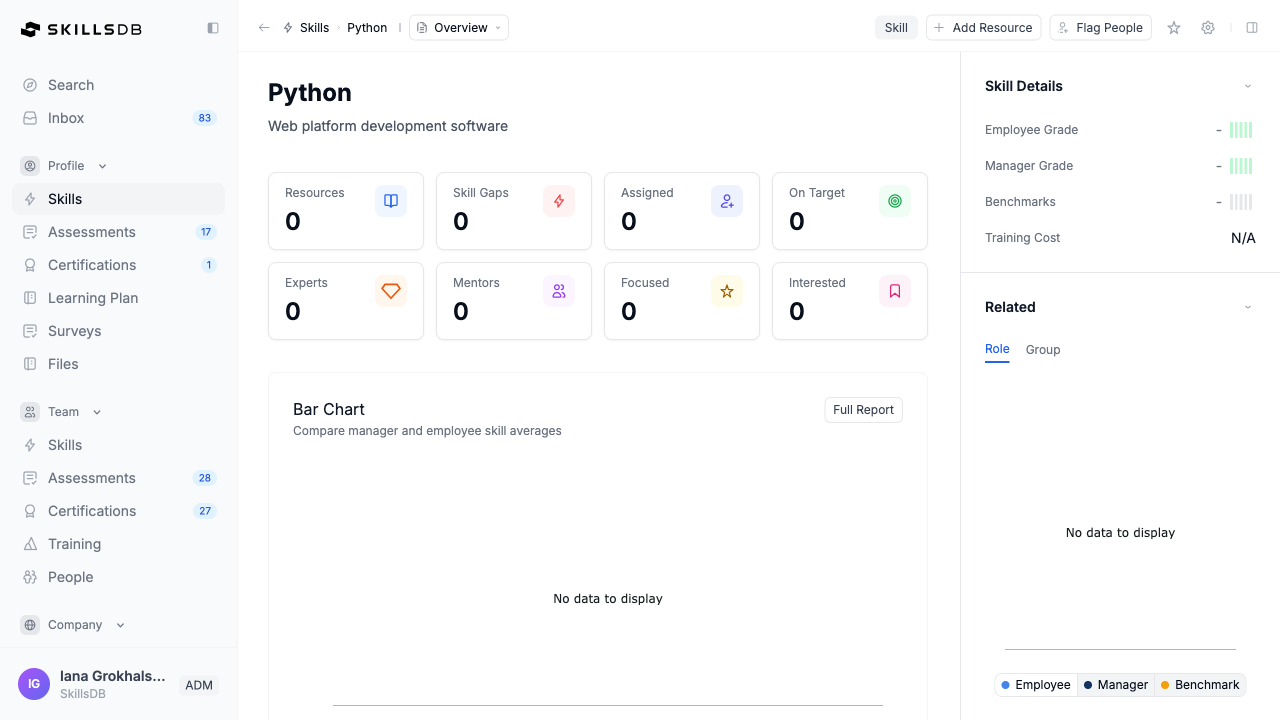Image resolution: width=1280 pixels, height=720 pixels.
Task: Toggle the left sidebar collapse button
Action: coord(213,28)
